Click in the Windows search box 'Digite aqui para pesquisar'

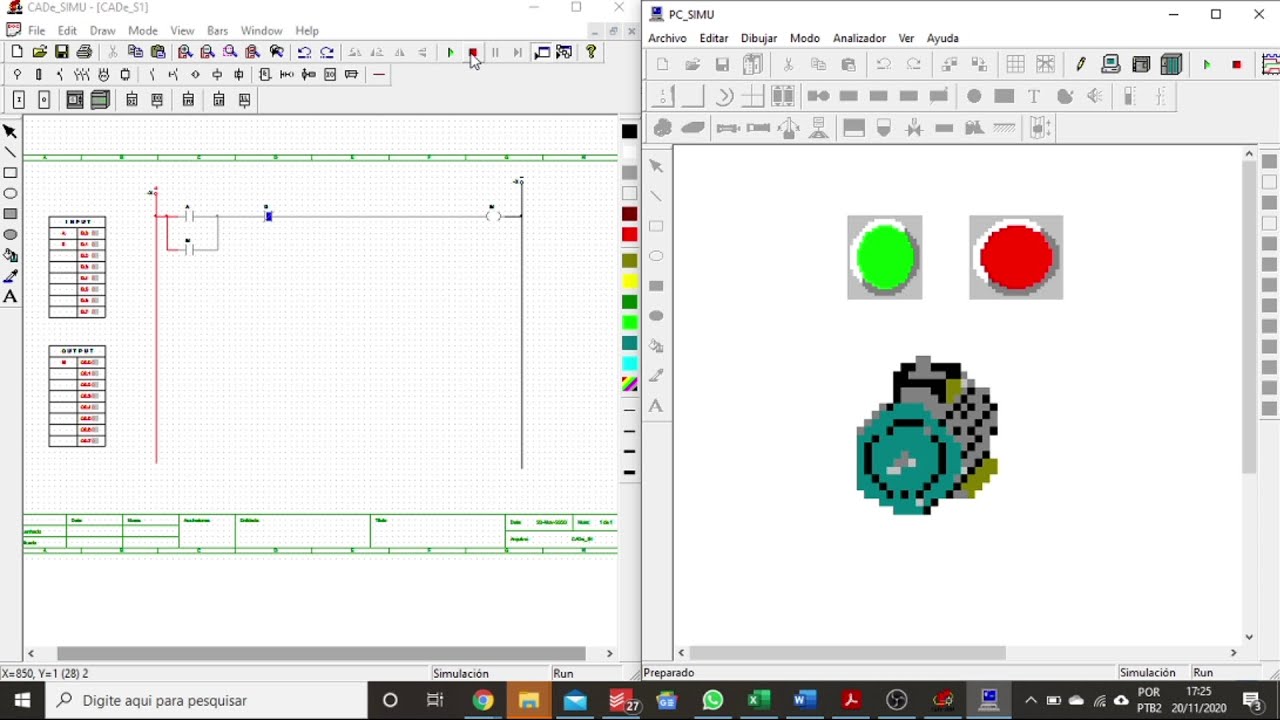pyautogui.click(x=208, y=700)
